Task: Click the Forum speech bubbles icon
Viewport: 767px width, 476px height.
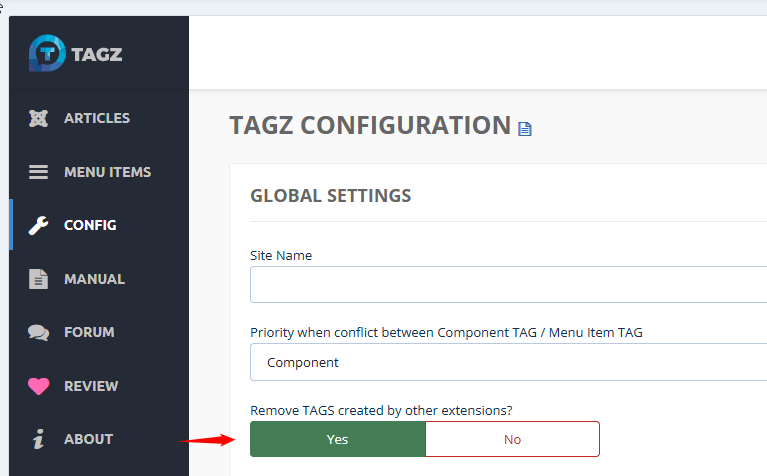Action: coord(39,332)
